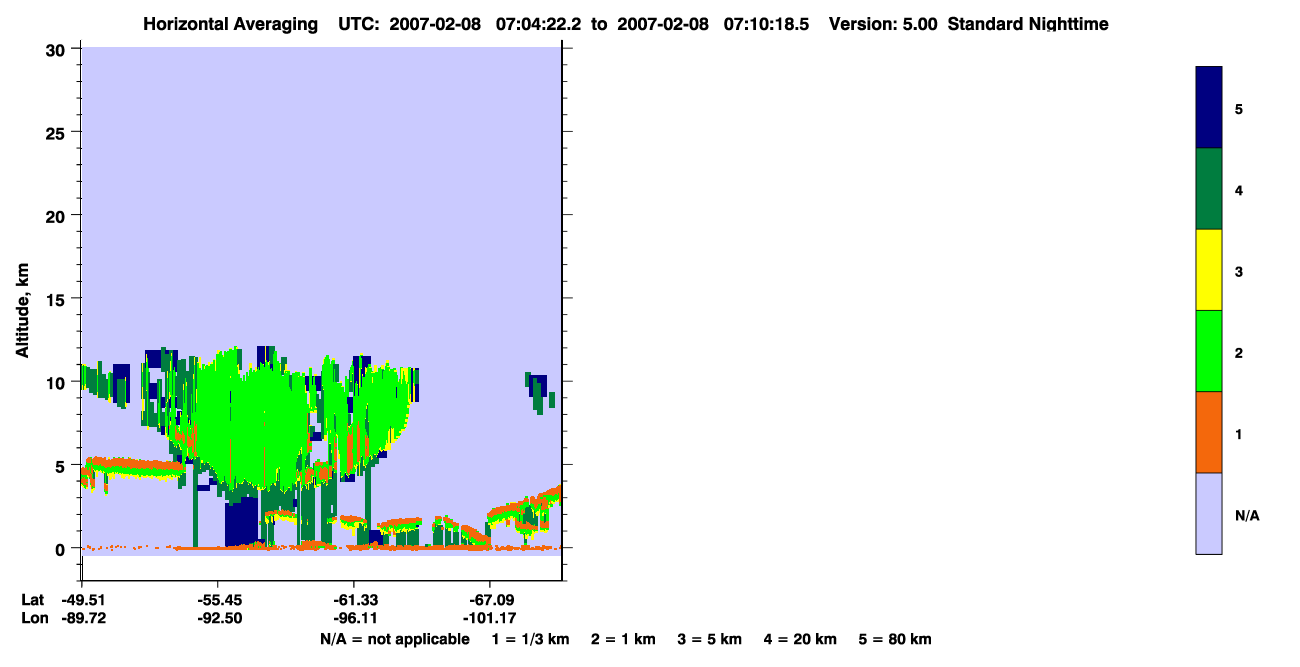Click the dark blue block near ground level
Image resolution: width=1300 pixels, height=667 pixels.
pos(242,522)
